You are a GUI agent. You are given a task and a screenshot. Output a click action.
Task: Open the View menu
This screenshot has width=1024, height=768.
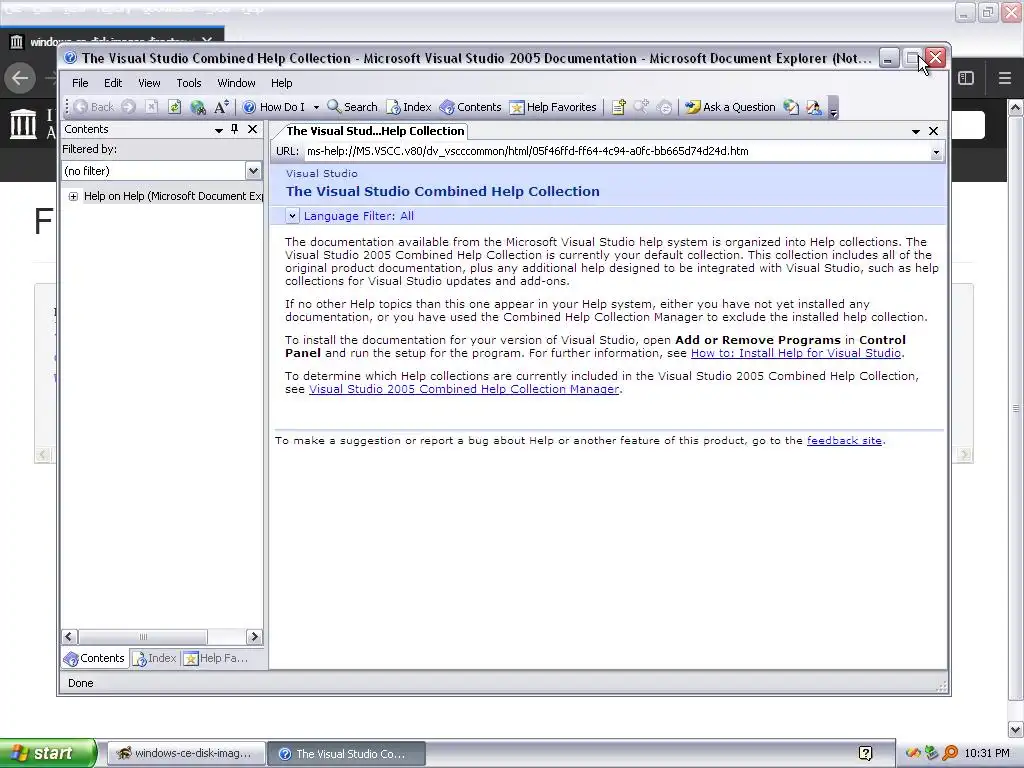tap(149, 83)
